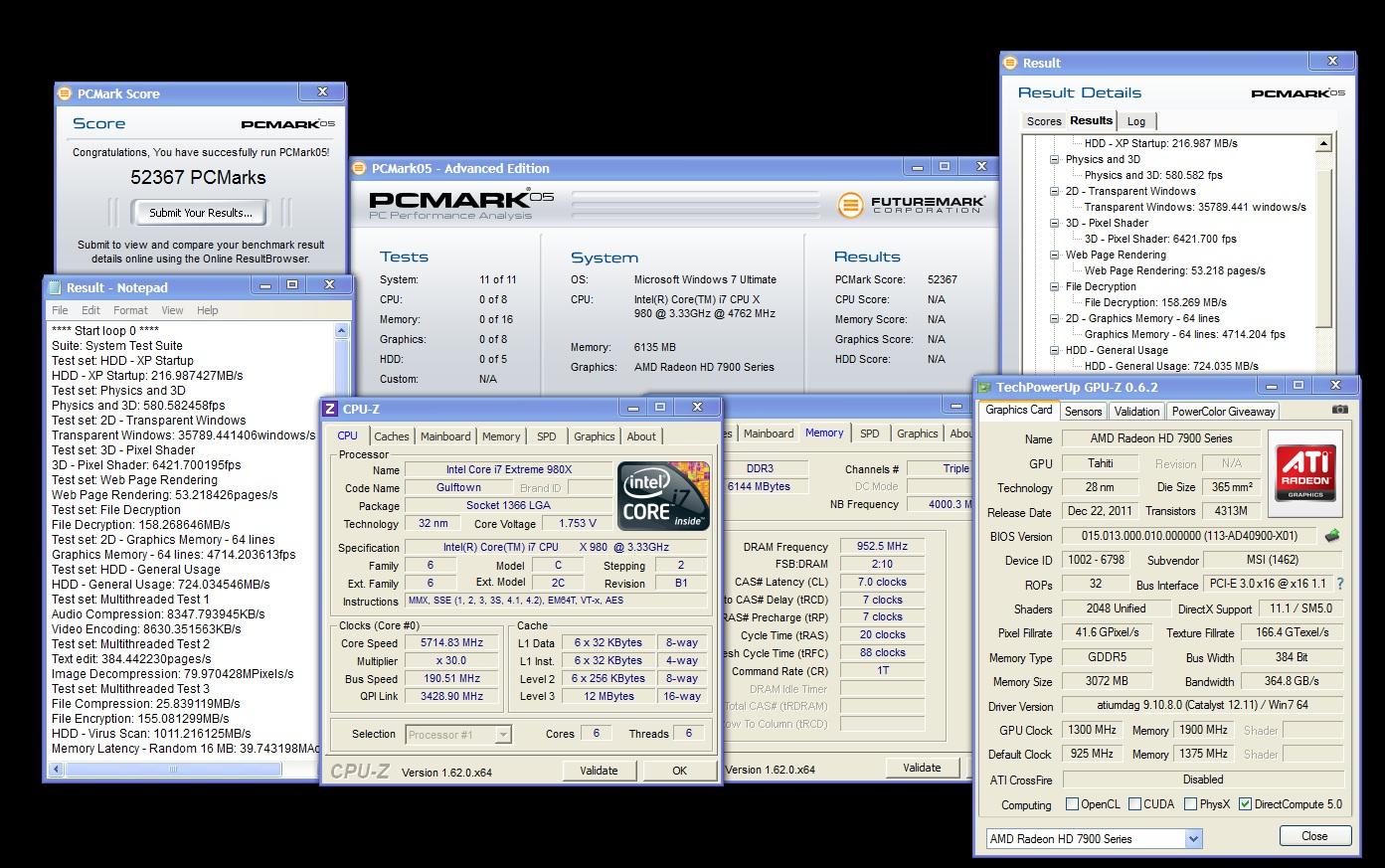Collapse the 3D - Pixel Shader node
The width and height of the screenshot is (1385, 868).
(1055, 223)
